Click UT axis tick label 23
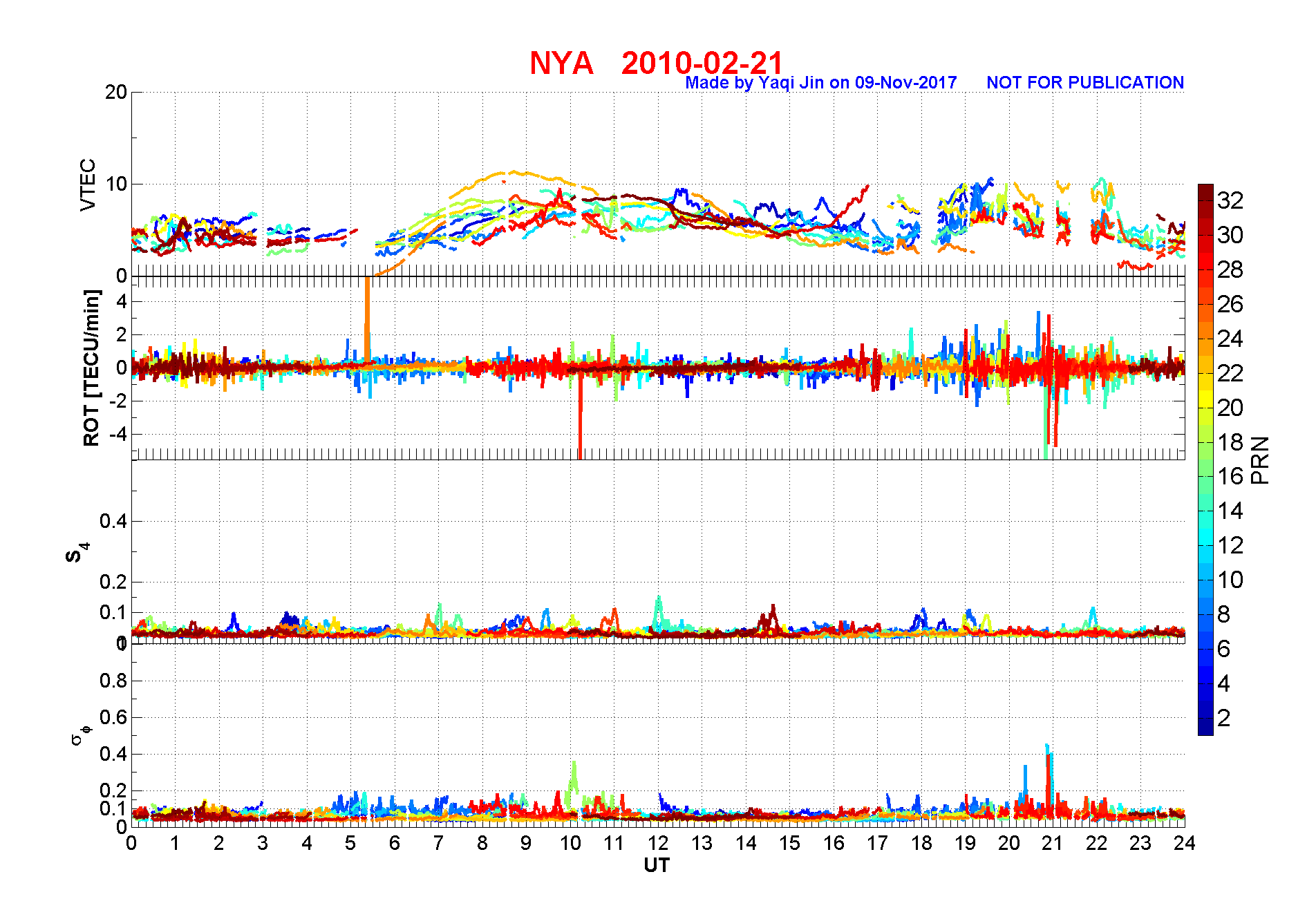This screenshot has width=1316, height=919. pos(1140,843)
